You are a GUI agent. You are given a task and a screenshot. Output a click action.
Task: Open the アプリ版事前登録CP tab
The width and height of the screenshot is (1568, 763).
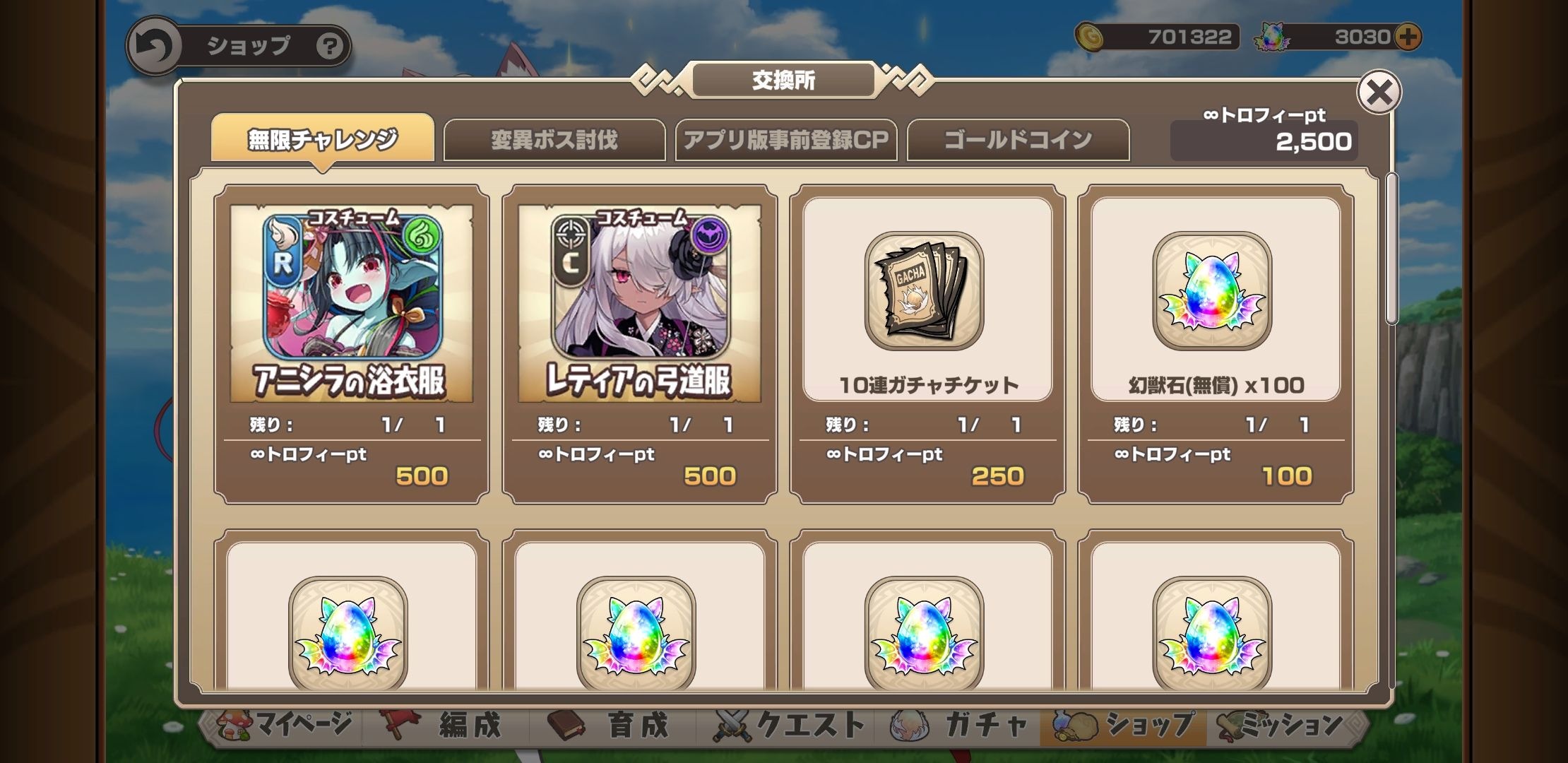click(786, 140)
